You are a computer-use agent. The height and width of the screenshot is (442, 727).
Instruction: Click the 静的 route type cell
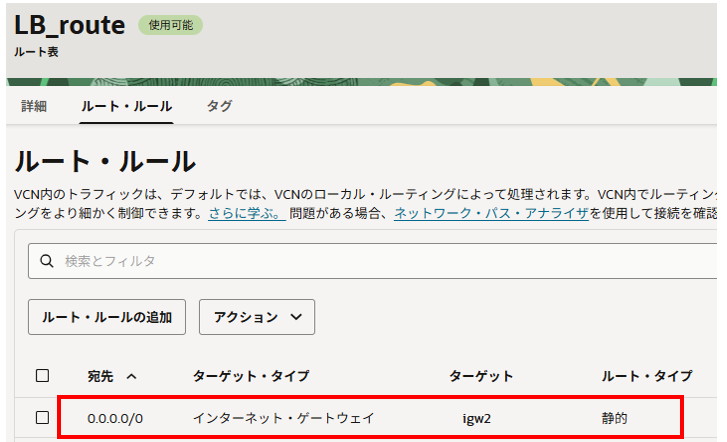coord(614,418)
